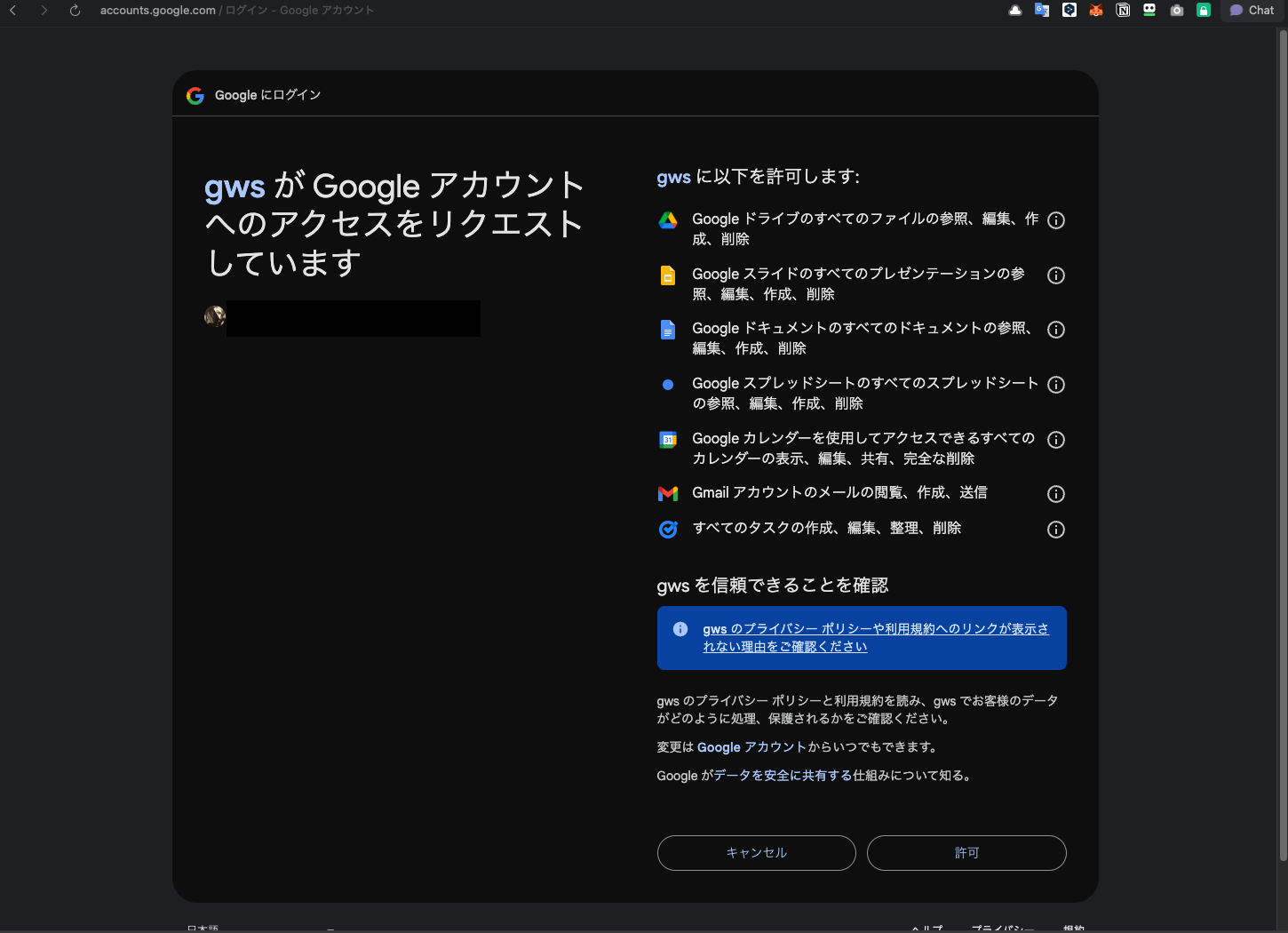Click the Google Calendar permission icon
This screenshot has height=933, width=1288.
[668, 439]
